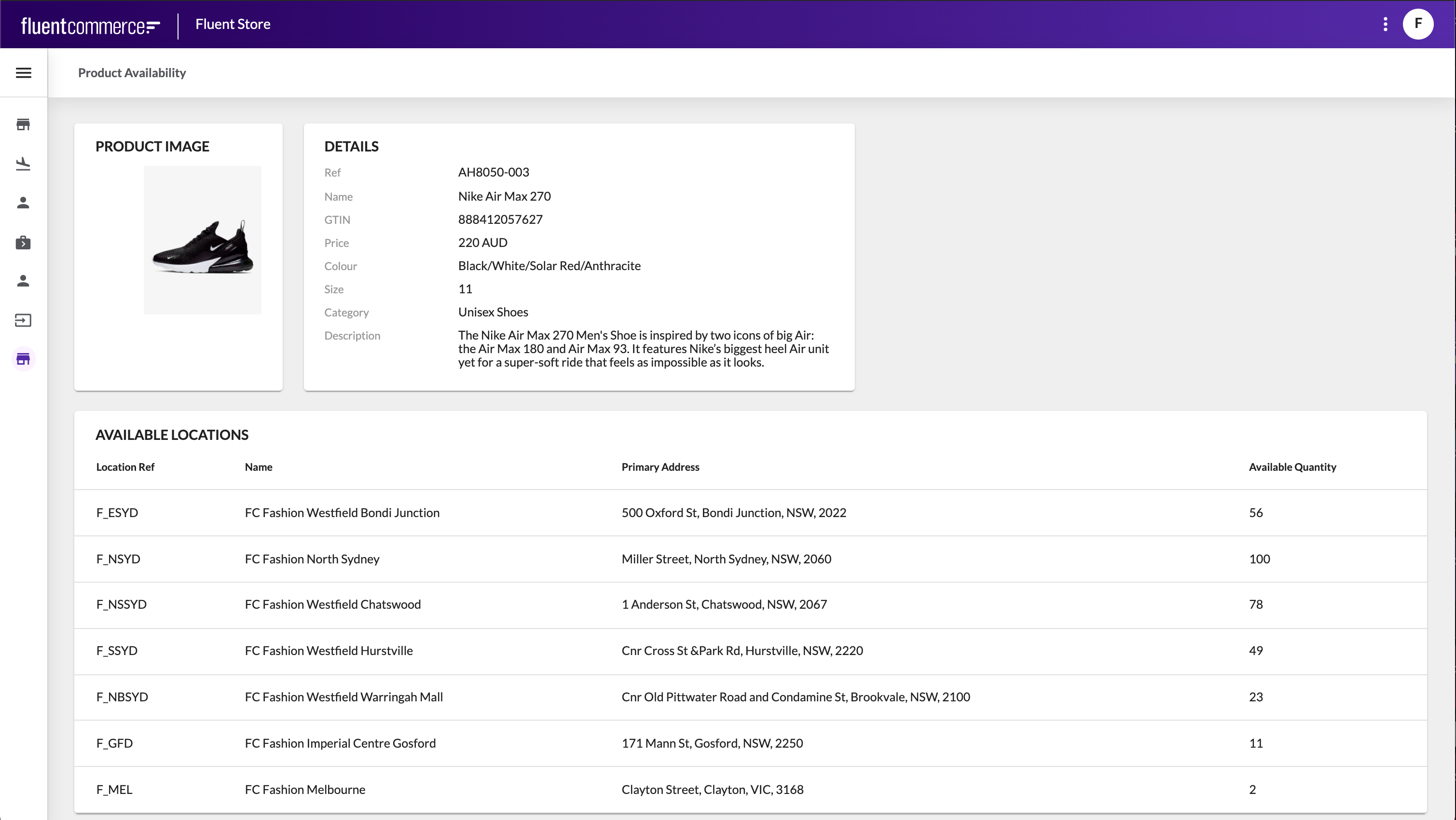Click the Location Ref column header
Viewport: 1456px width, 820px height.
click(125, 467)
